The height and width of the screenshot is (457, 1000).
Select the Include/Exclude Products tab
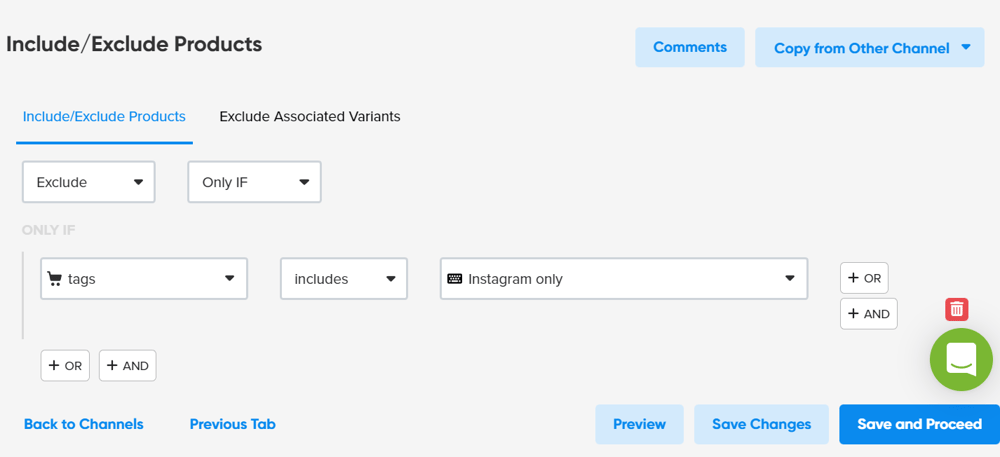104,116
